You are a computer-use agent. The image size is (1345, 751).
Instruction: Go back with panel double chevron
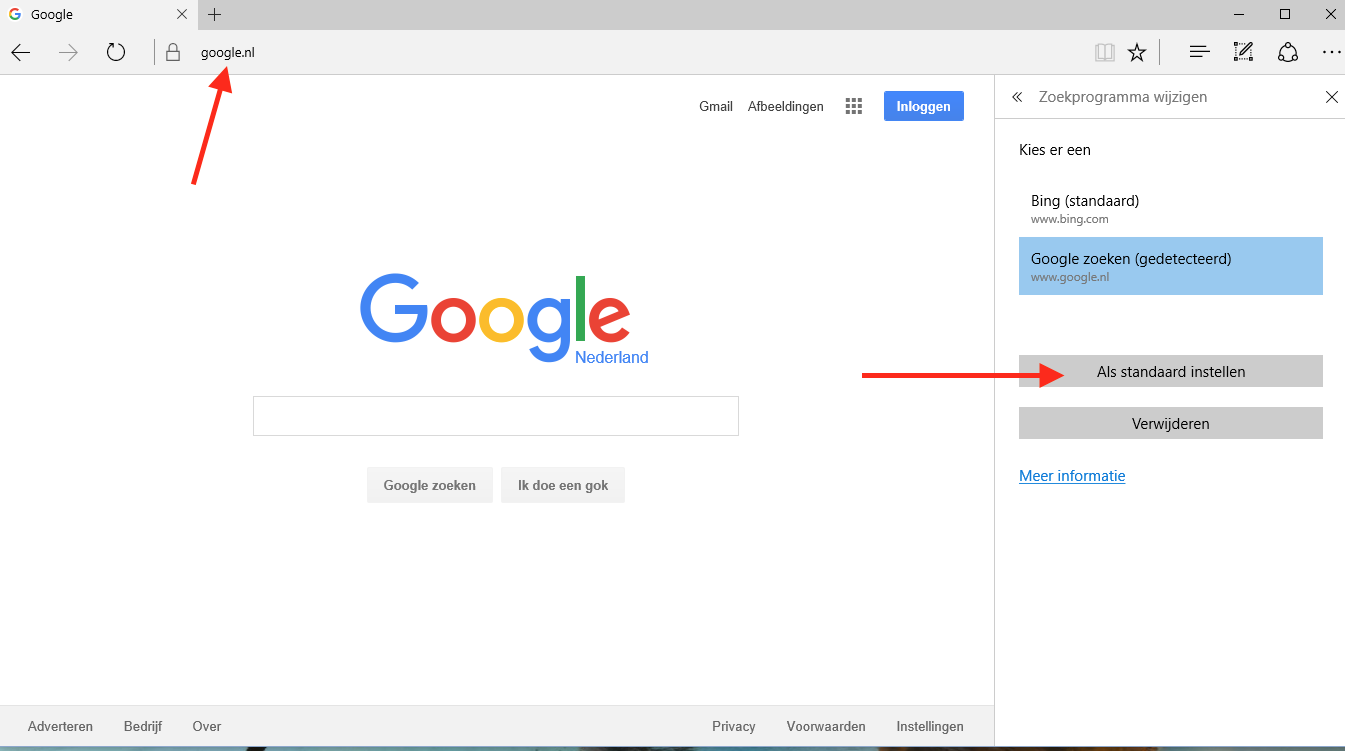pyautogui.click(x=1017, y=97)
